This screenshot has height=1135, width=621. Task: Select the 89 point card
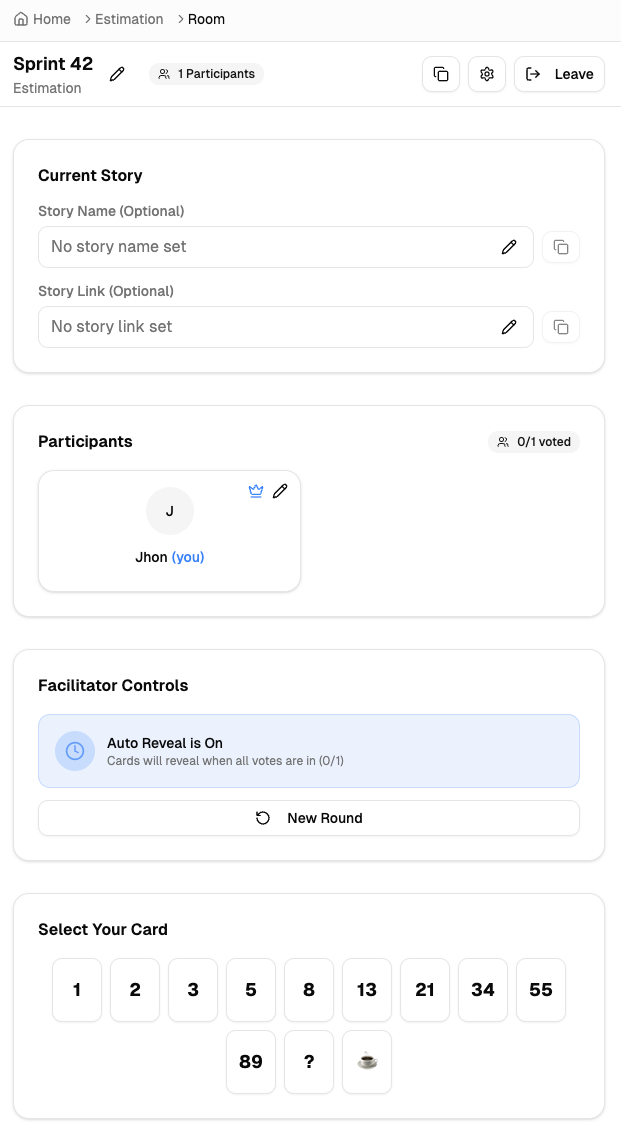[251, 1062]
